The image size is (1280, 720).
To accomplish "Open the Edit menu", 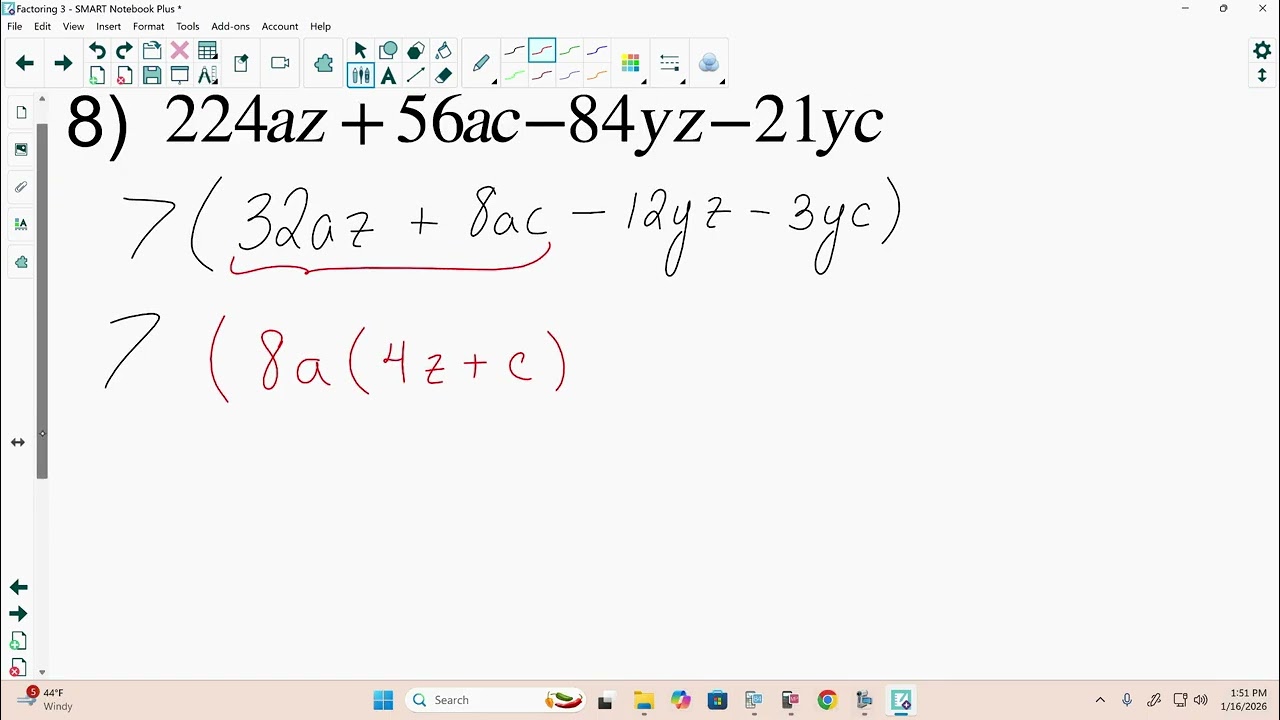I will pos(42,26).
